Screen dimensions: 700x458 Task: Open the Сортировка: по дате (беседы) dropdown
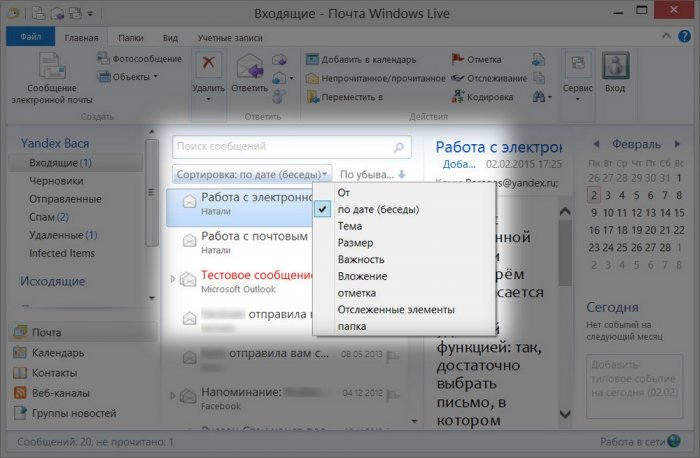(x=252, y=175)
